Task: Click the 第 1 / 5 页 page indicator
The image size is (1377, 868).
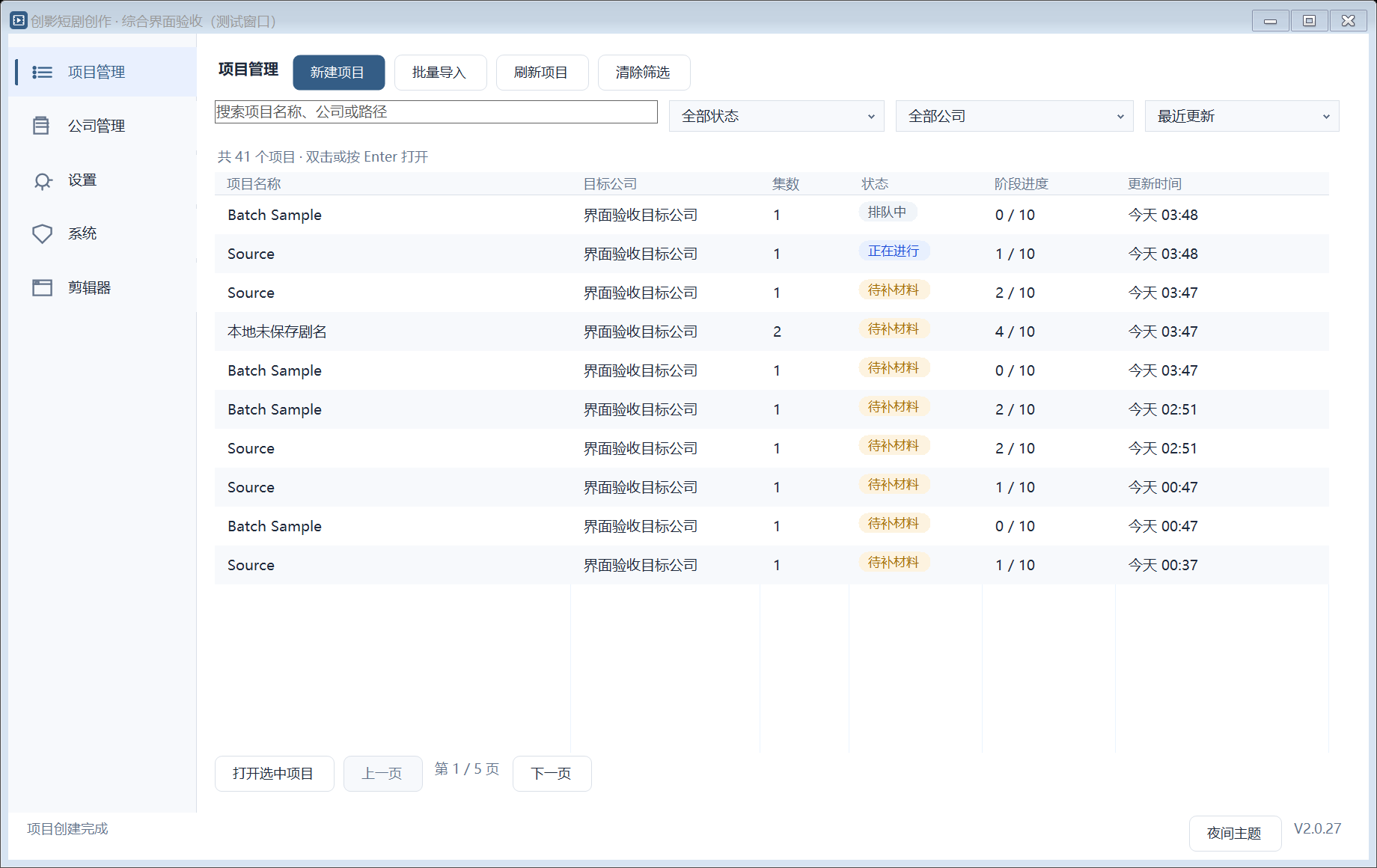Action: click(x=467, y=769)
